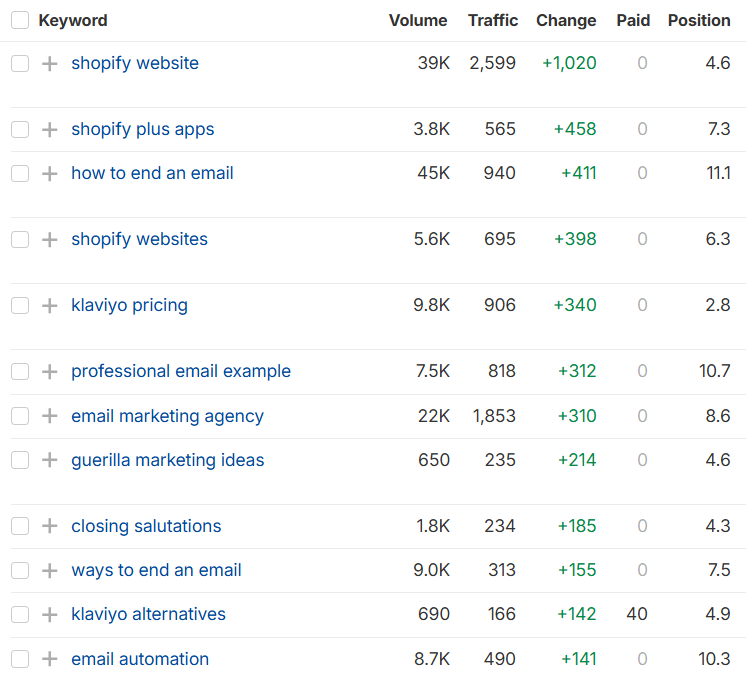Select the klaviyo pricing row checkbox
The height and width of the screenshot is (677, 746).
coord(20,305)
